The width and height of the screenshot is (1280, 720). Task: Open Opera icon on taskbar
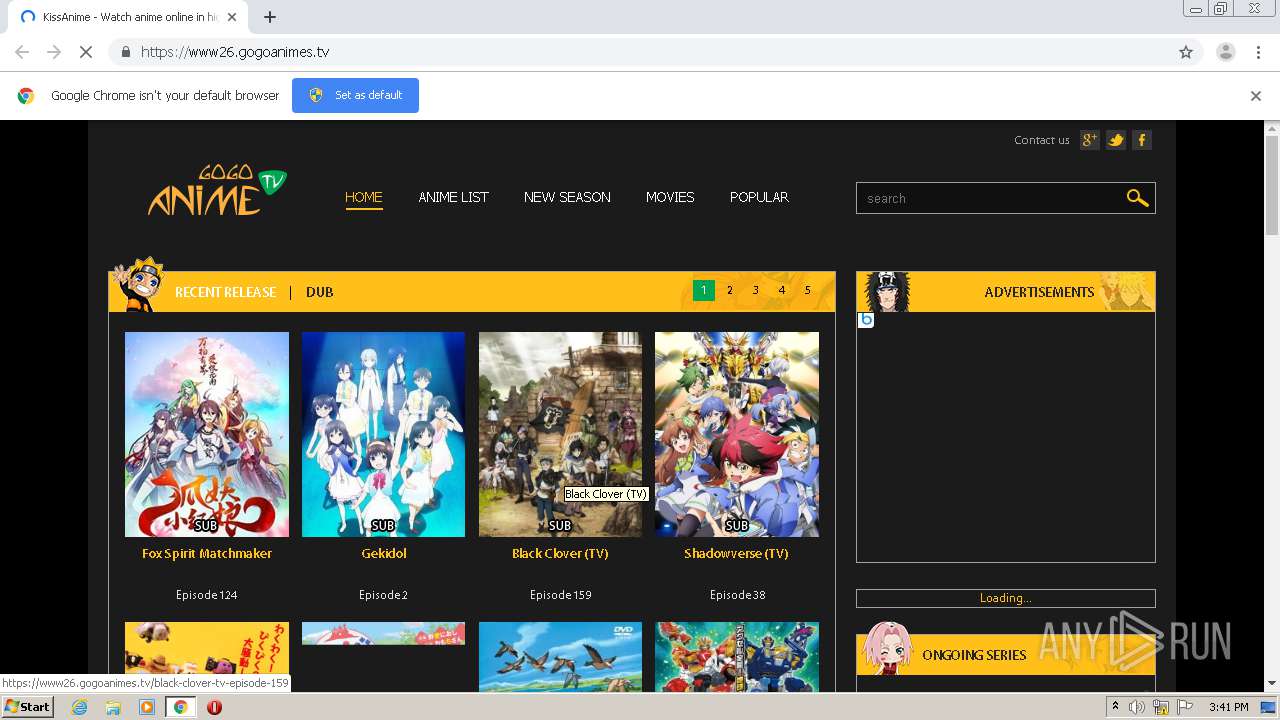click(214, 707)
